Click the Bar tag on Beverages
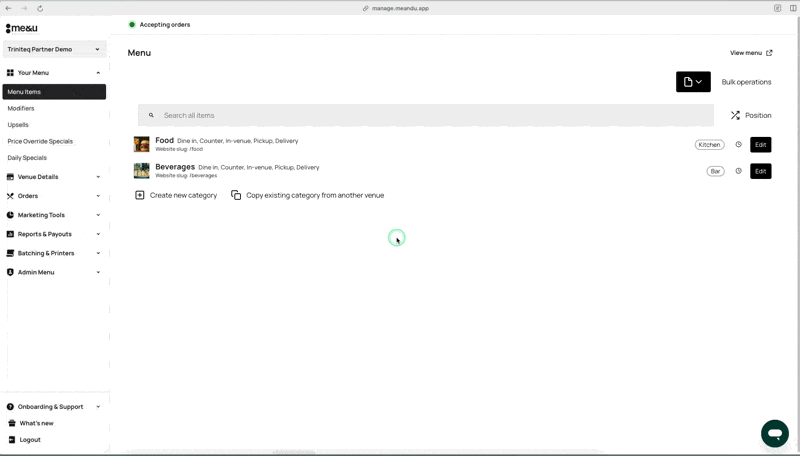 click(715, 171)
